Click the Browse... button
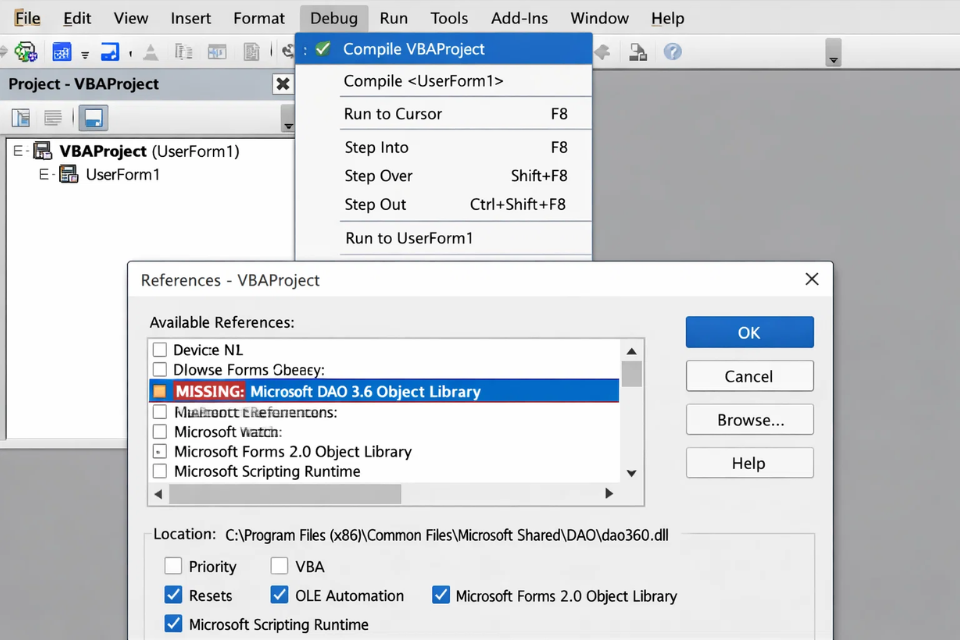This screenshot has height=640, width=960. pos(749,420)
